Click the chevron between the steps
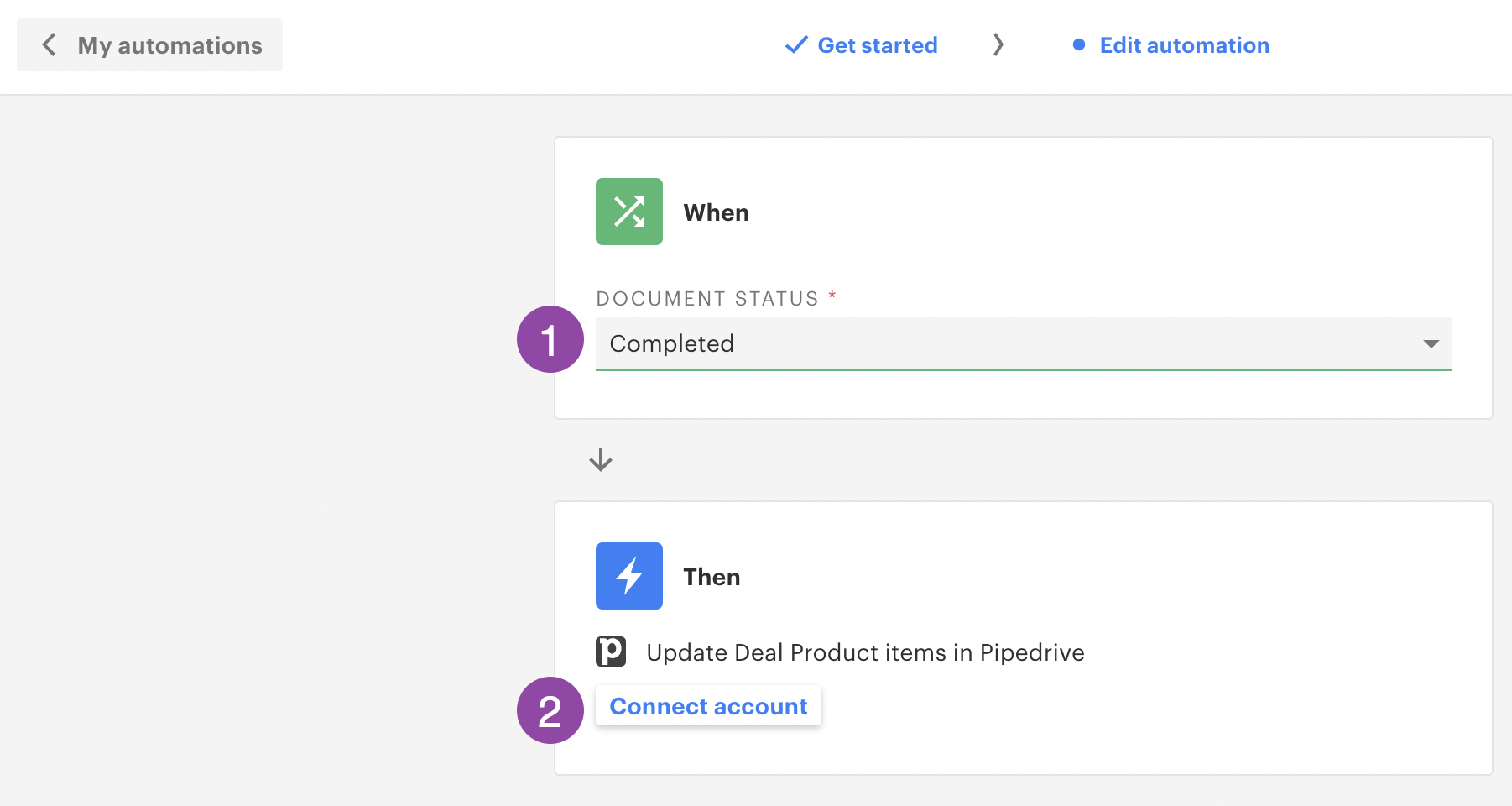The image size is (1512, 806). (998, 44)
